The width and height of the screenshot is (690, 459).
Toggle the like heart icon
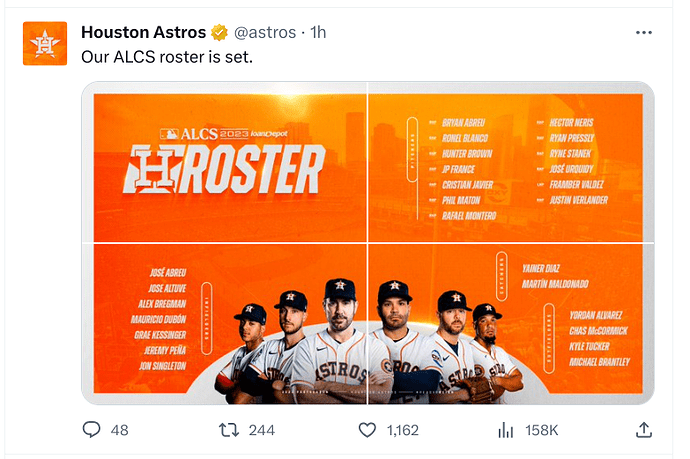point(367,430)
